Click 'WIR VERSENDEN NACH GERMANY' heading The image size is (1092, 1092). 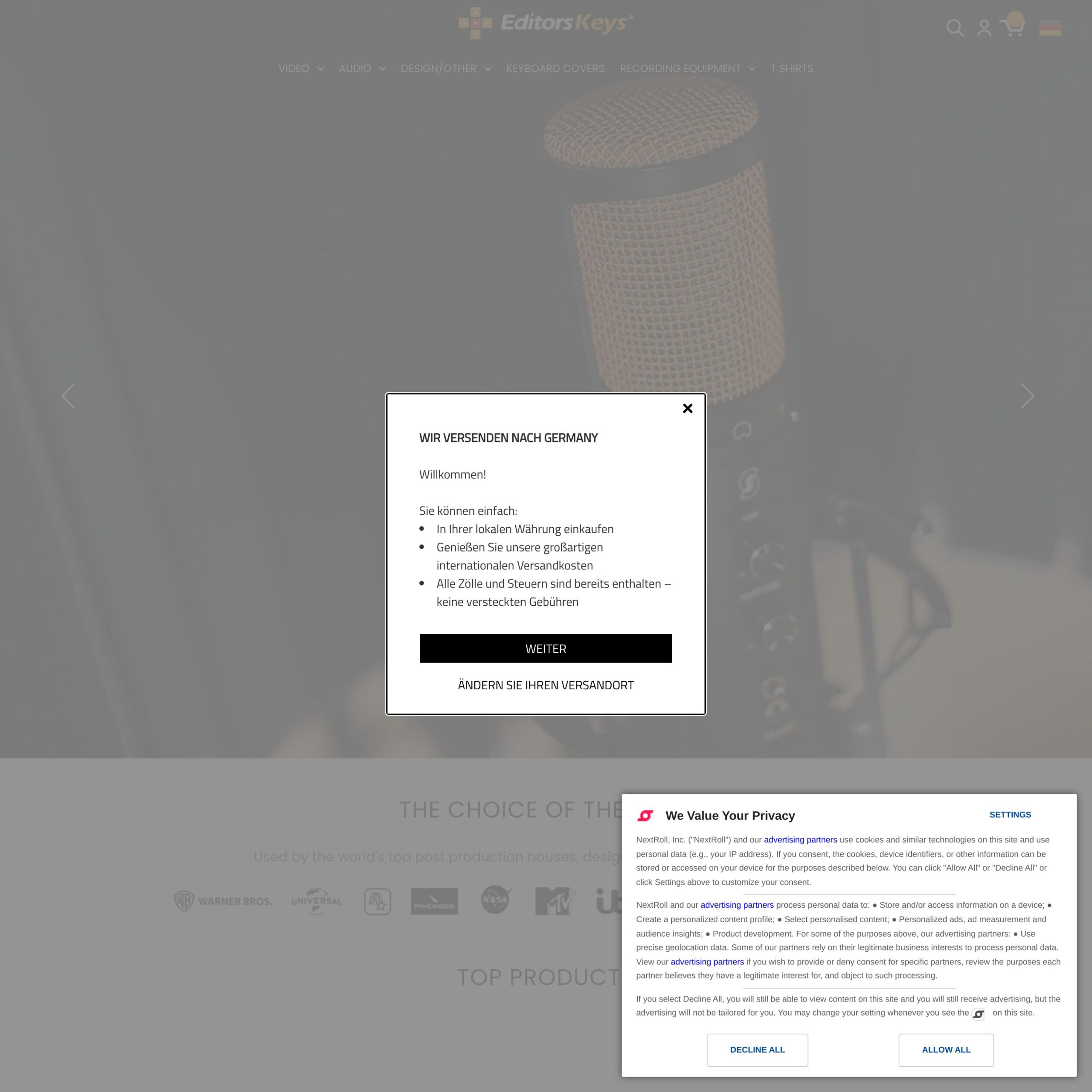point(508,438)
